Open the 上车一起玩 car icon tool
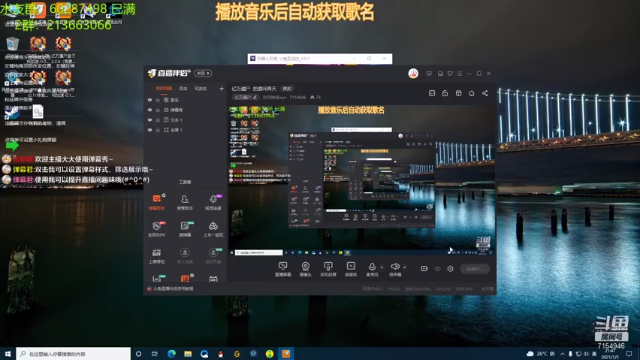Image resolution: width=640 pixels, height=360 pixels. click(213, 229)
